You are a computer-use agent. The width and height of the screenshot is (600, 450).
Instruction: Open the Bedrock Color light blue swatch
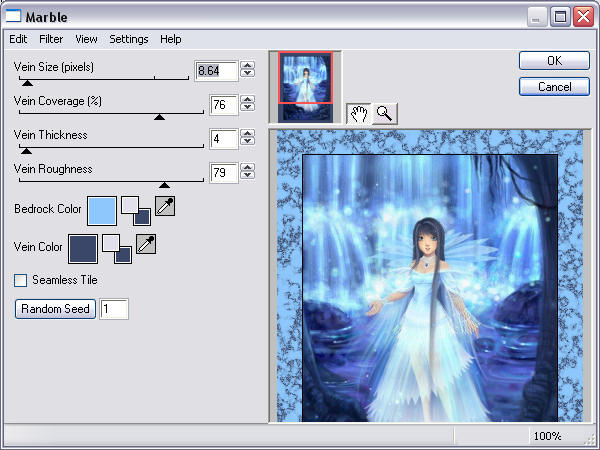[x=102, y=211]
